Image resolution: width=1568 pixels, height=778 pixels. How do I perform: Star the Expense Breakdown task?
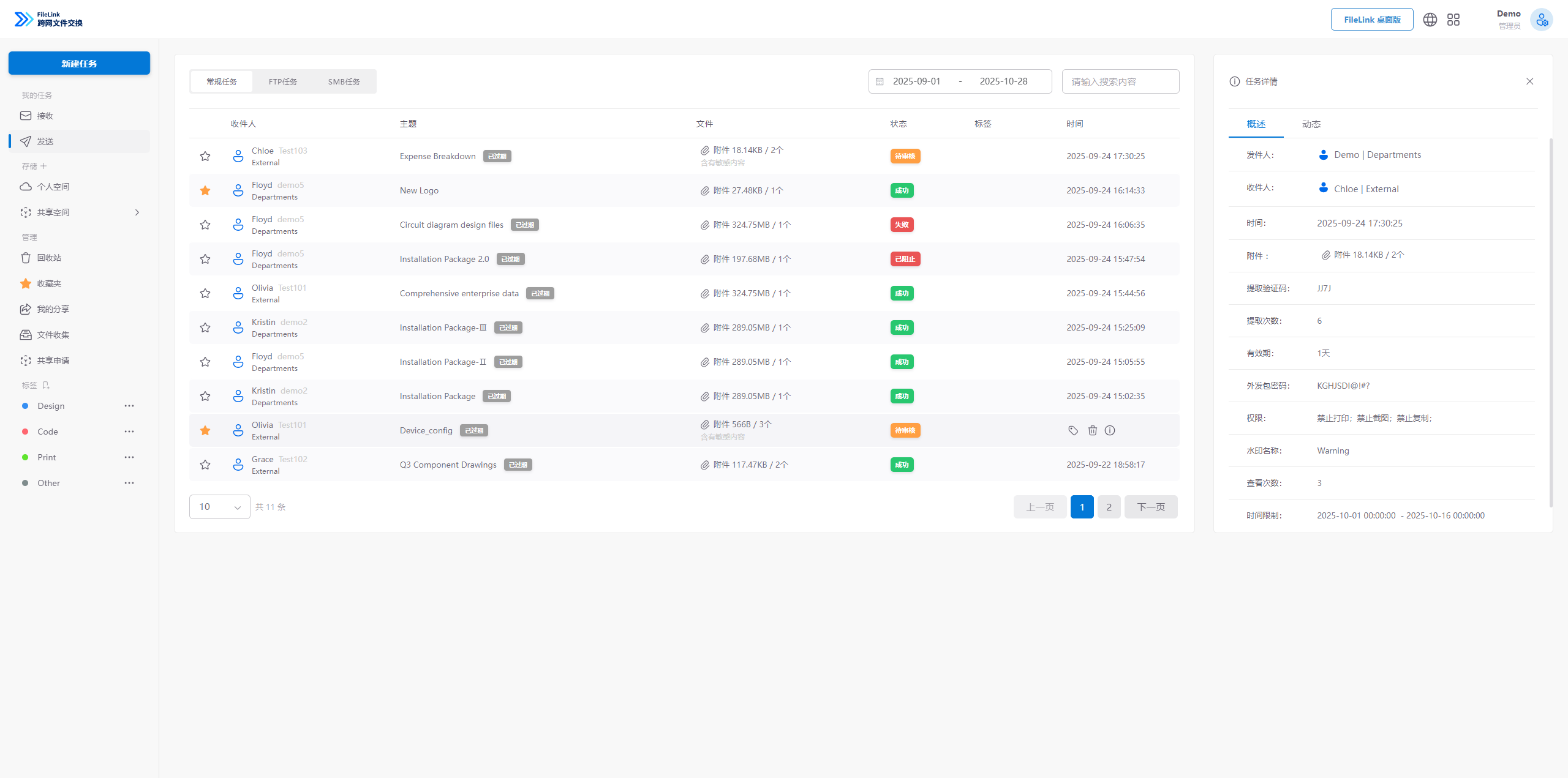coord(205,156)
